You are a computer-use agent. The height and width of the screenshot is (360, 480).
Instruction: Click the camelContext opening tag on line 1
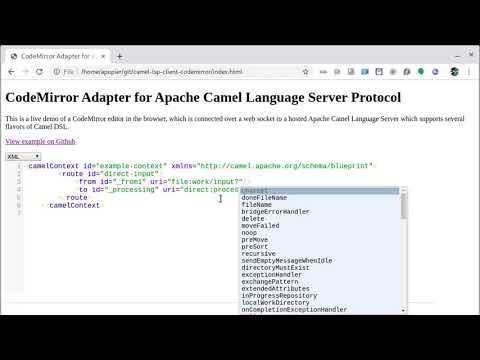click(53, 166)
